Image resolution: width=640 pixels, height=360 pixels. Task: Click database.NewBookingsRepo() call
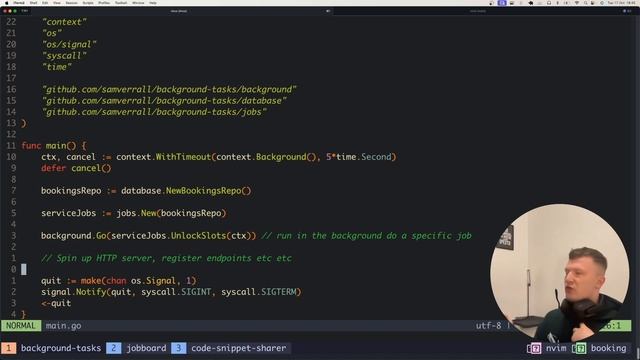pos(186,191)
